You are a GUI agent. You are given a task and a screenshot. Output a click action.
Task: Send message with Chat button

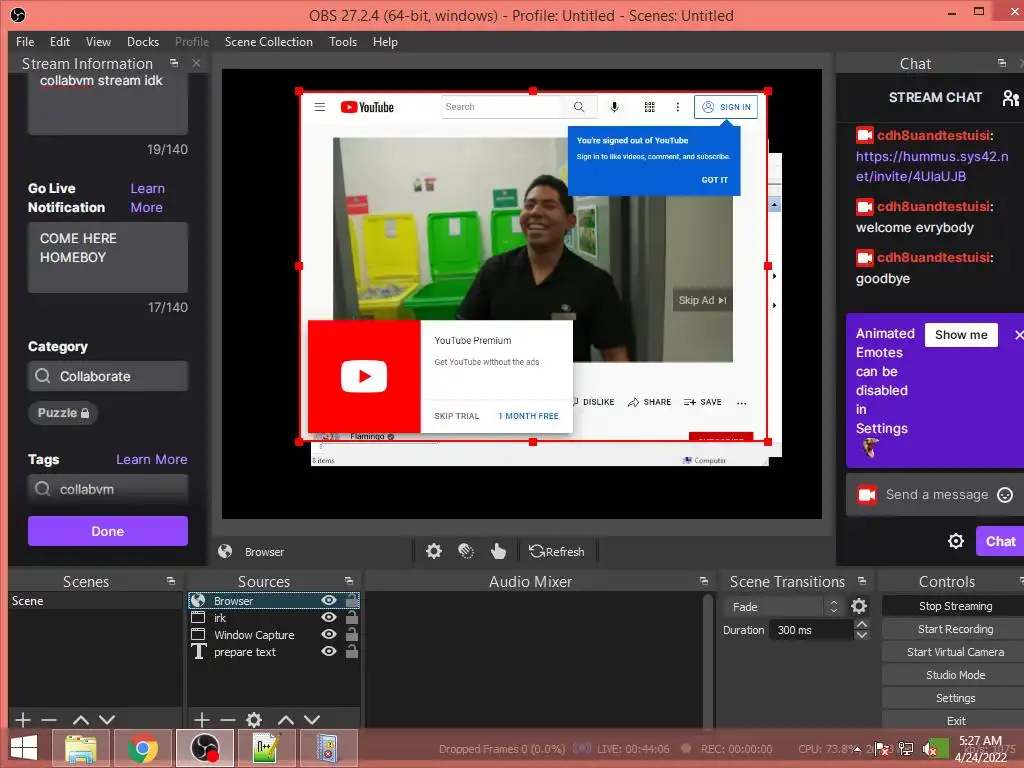[1000, 541]
